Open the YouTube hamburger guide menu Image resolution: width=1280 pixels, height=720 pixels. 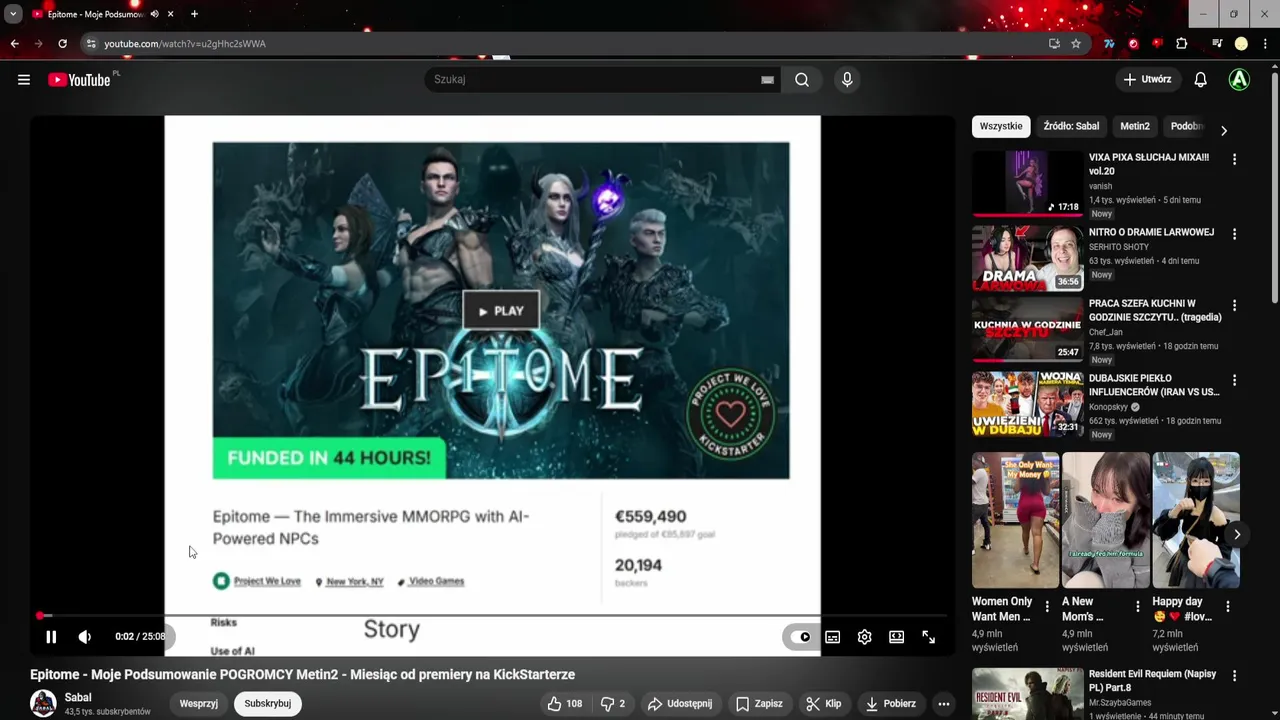[x=24, y=80]
